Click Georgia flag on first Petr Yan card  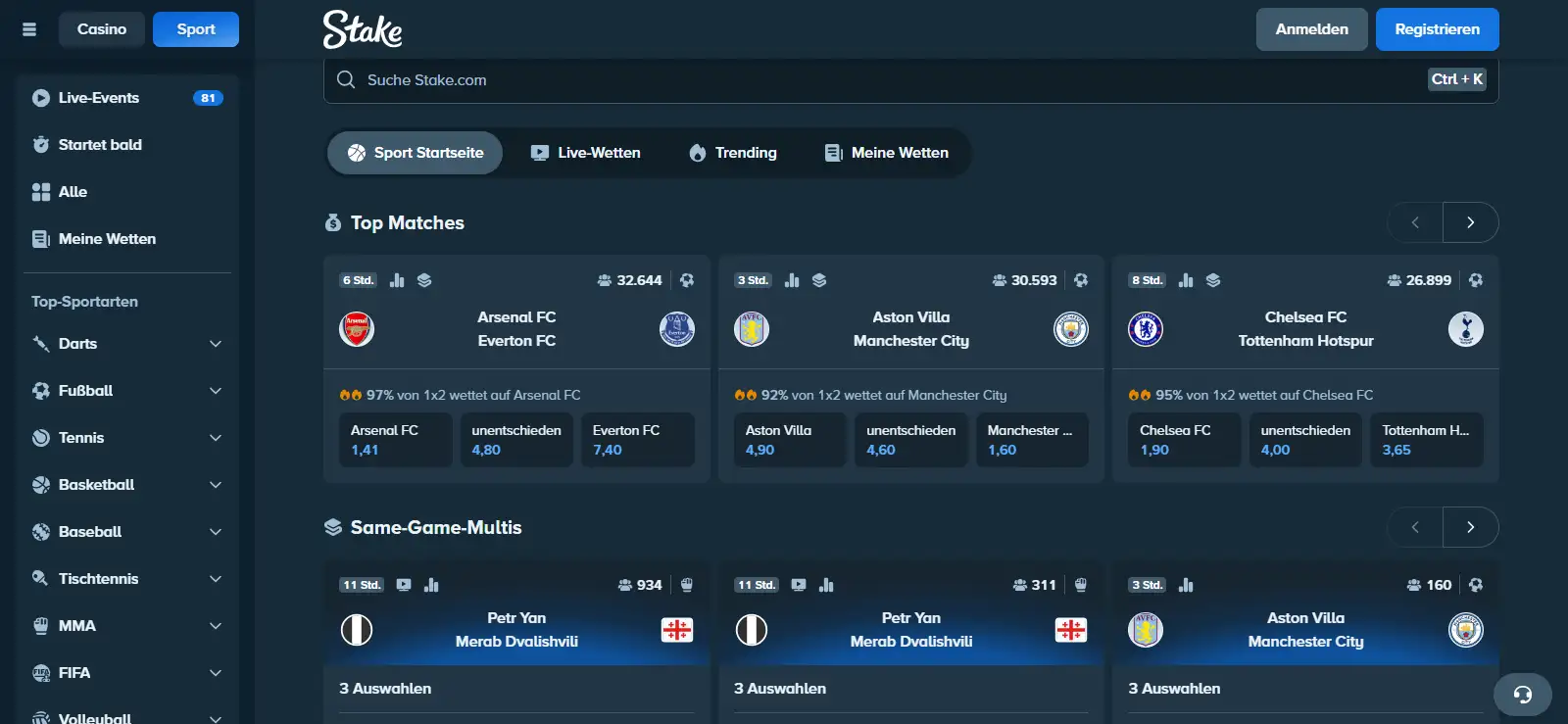click(x=677, y=630)
